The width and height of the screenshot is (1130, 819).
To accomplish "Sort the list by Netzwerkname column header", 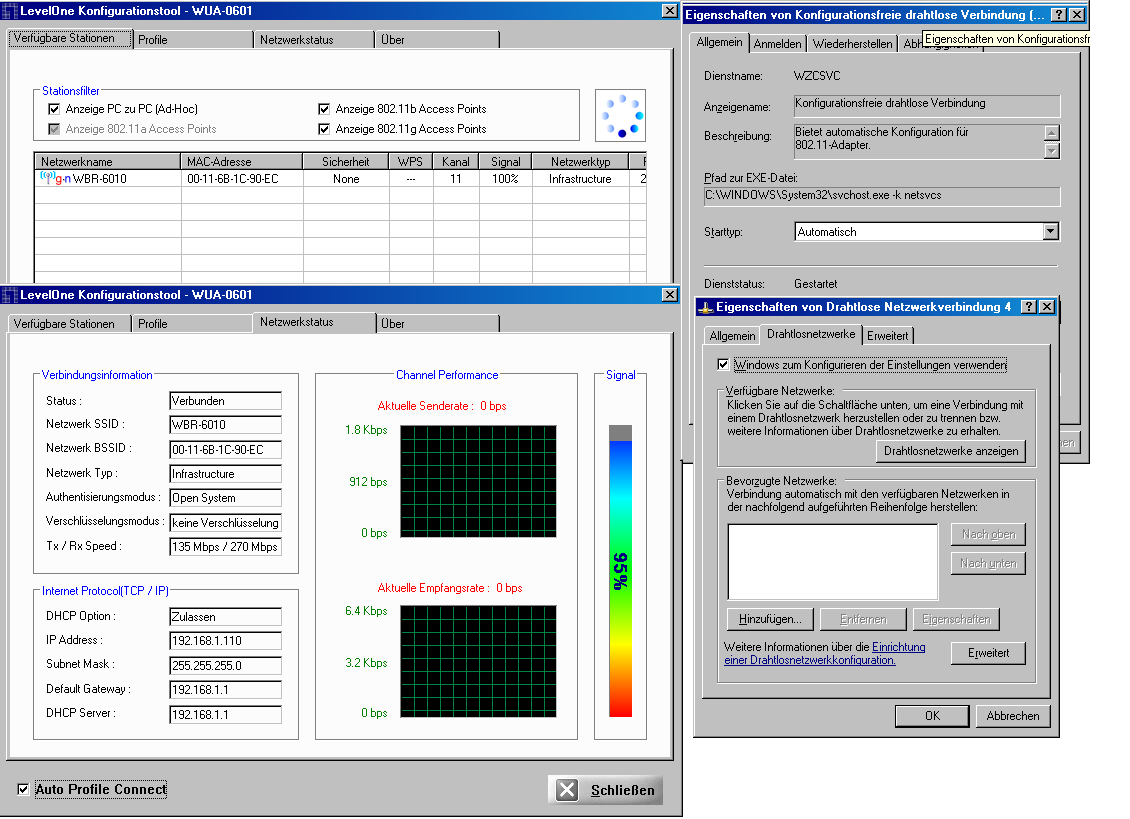I will 107,161.
